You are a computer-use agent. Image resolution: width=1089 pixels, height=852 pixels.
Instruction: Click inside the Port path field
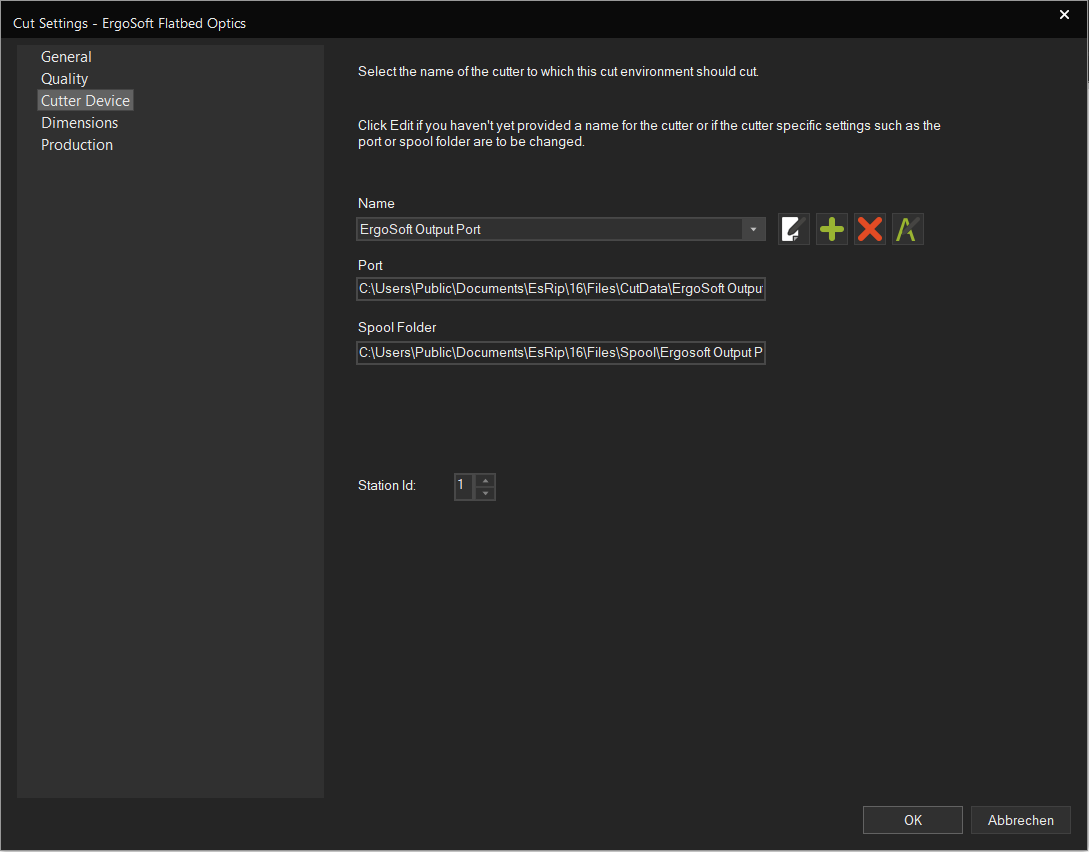(x=560, y=288)
